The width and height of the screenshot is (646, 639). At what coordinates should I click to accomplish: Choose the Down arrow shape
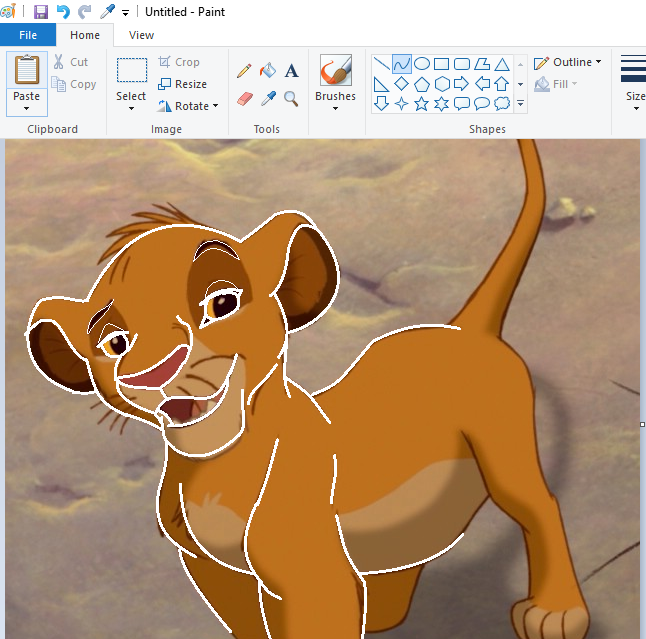[x=381, y=103]
